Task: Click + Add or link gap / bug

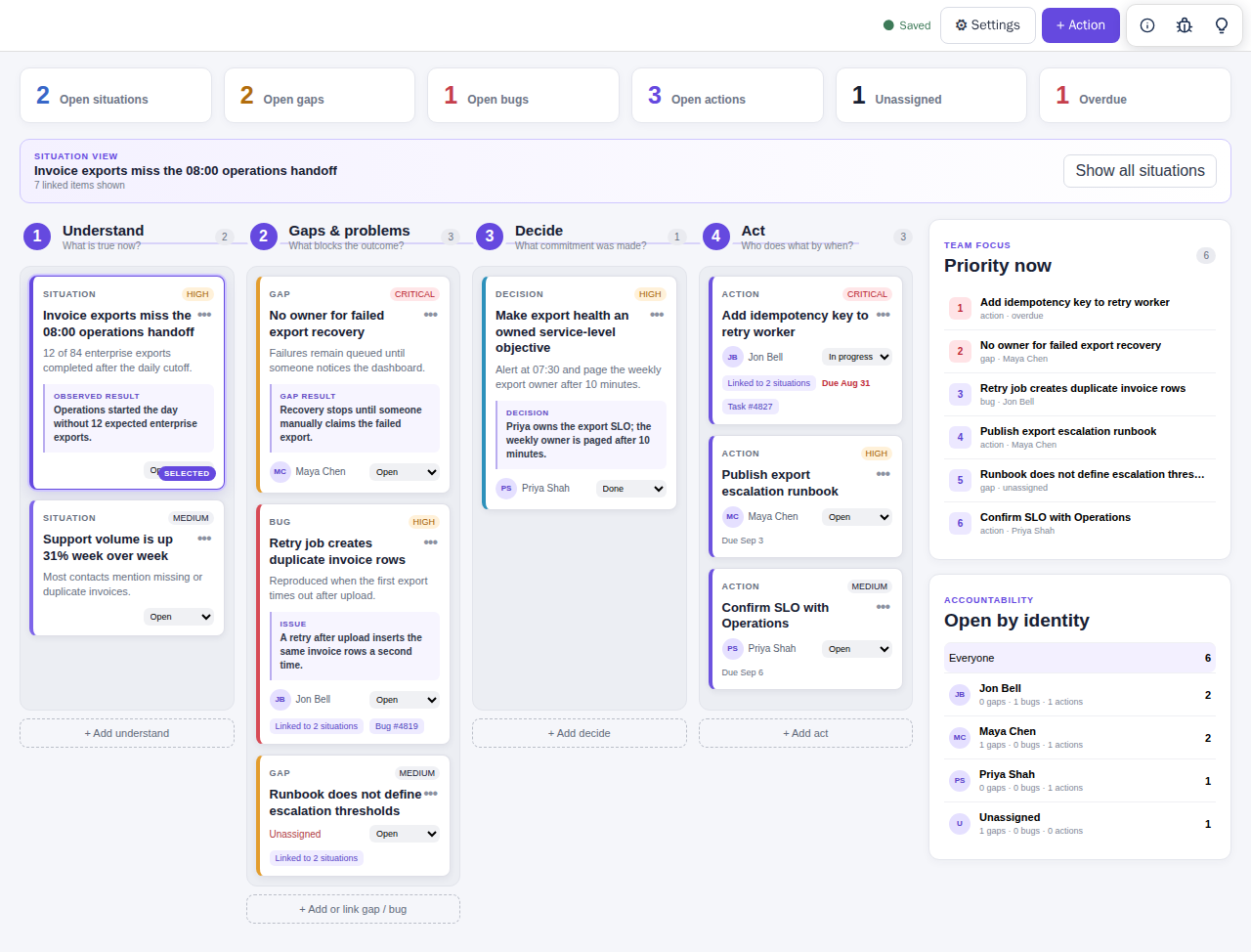Action: pyautogui.click(x=353, y=909)
